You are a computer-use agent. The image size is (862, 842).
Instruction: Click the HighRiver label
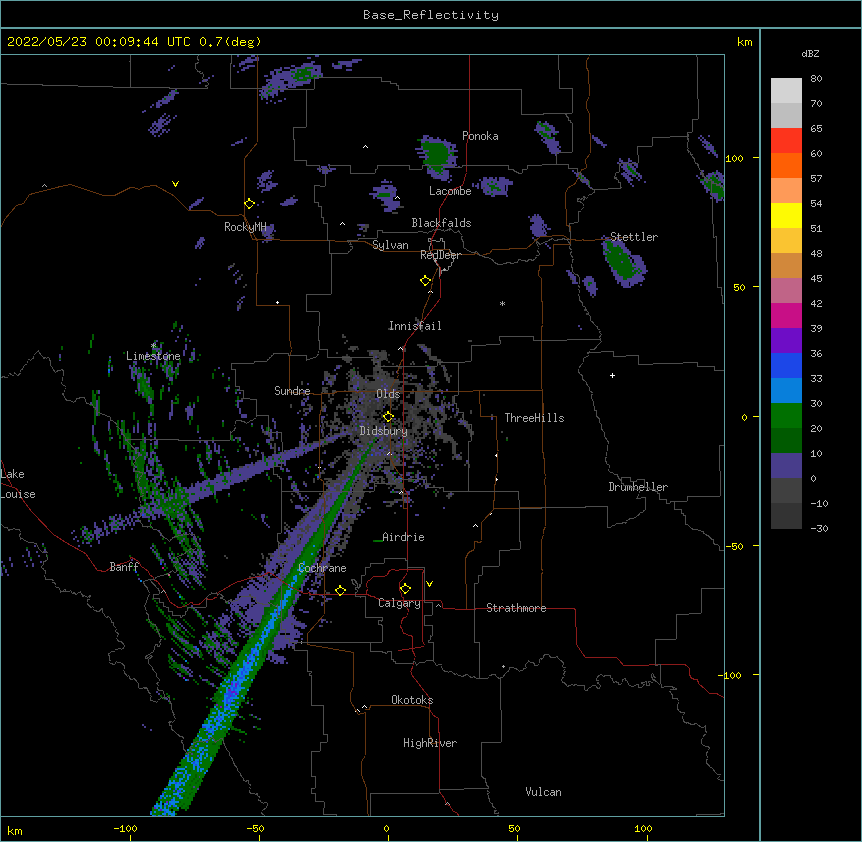[430, 743]
